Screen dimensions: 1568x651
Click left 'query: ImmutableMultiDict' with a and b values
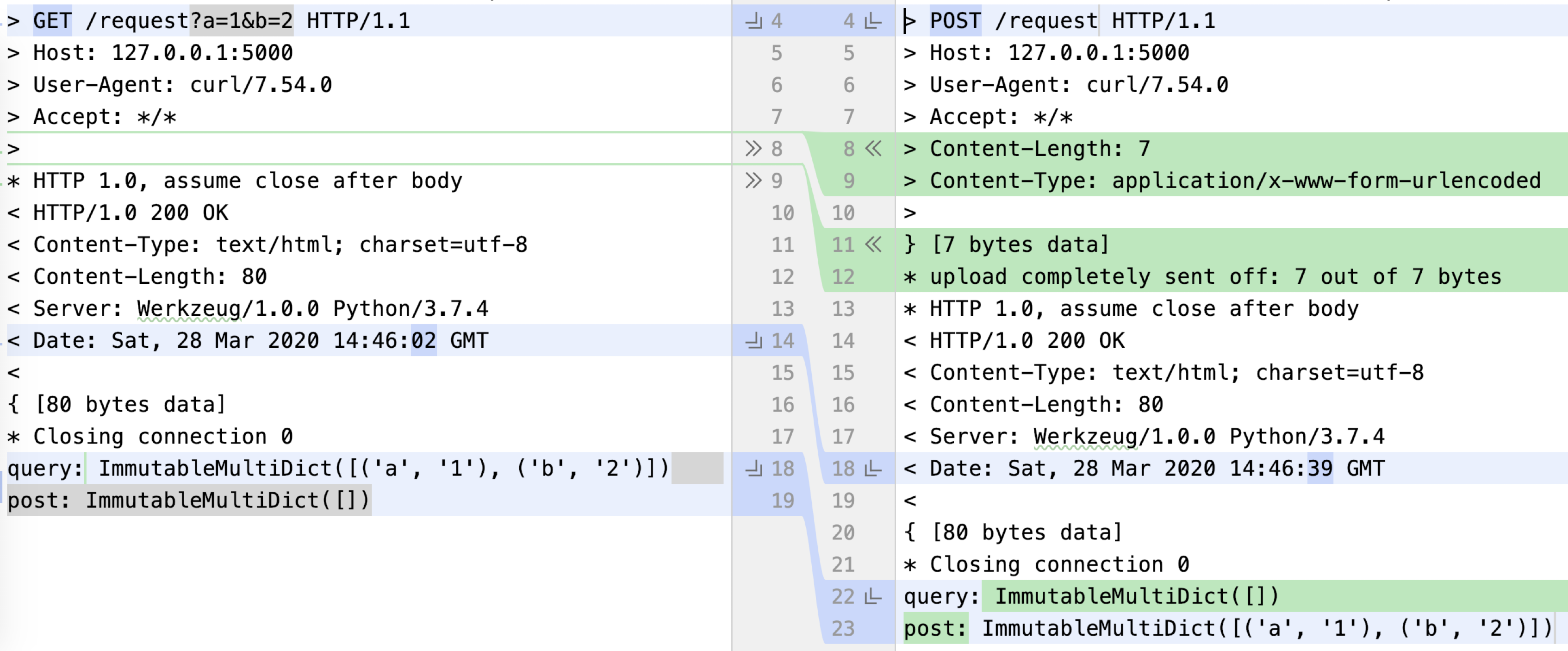click(338, 468)
